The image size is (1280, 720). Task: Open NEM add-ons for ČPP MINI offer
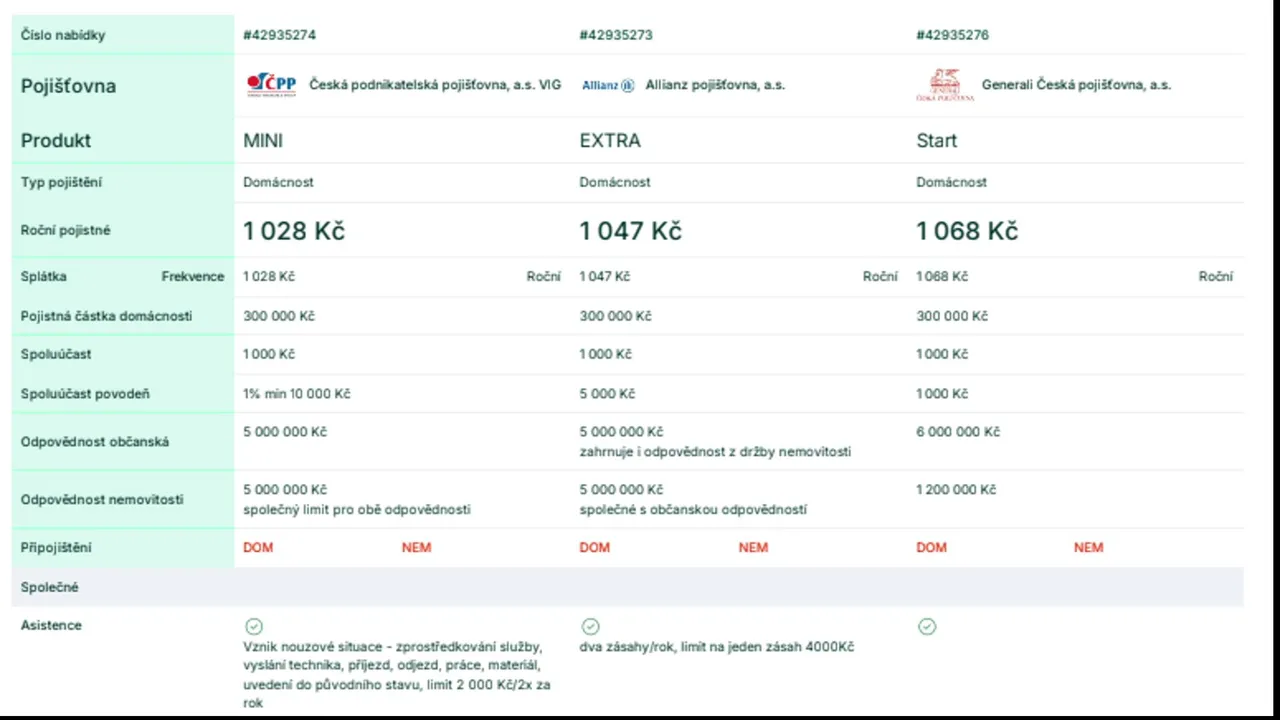point(417,547)
